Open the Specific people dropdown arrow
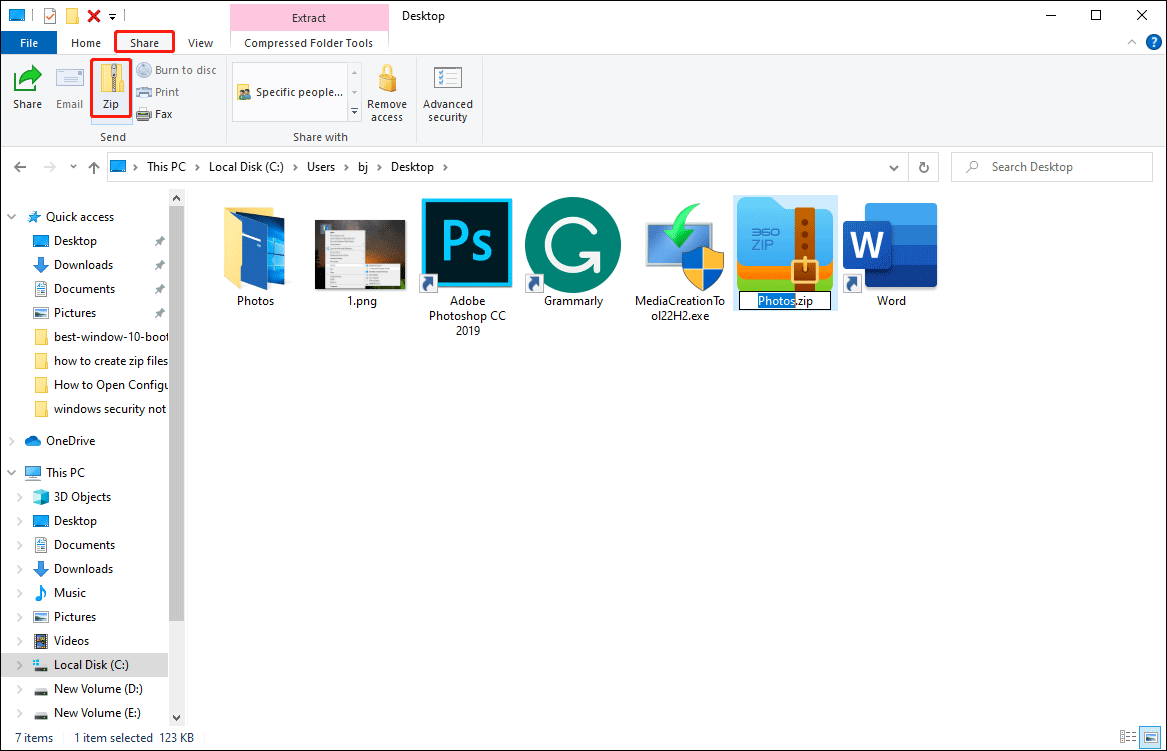 pyautogui.click(x=354, y=110)
